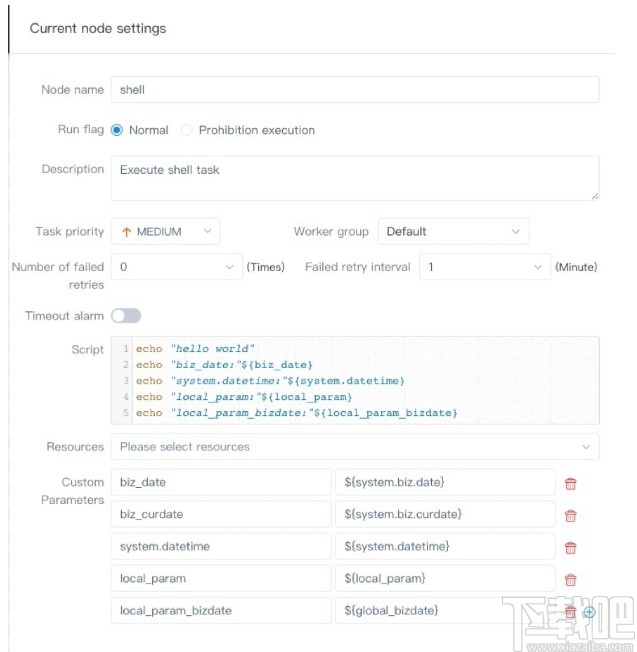637x652 pixels.
Task: Click inside the Script editor
Action: click(355, 380)
